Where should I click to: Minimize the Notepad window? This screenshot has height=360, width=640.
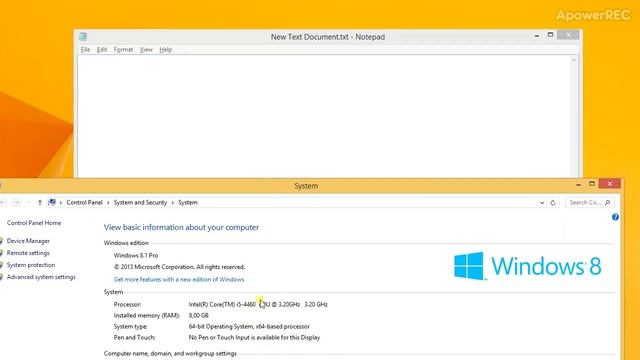click(x=537, y=36)
